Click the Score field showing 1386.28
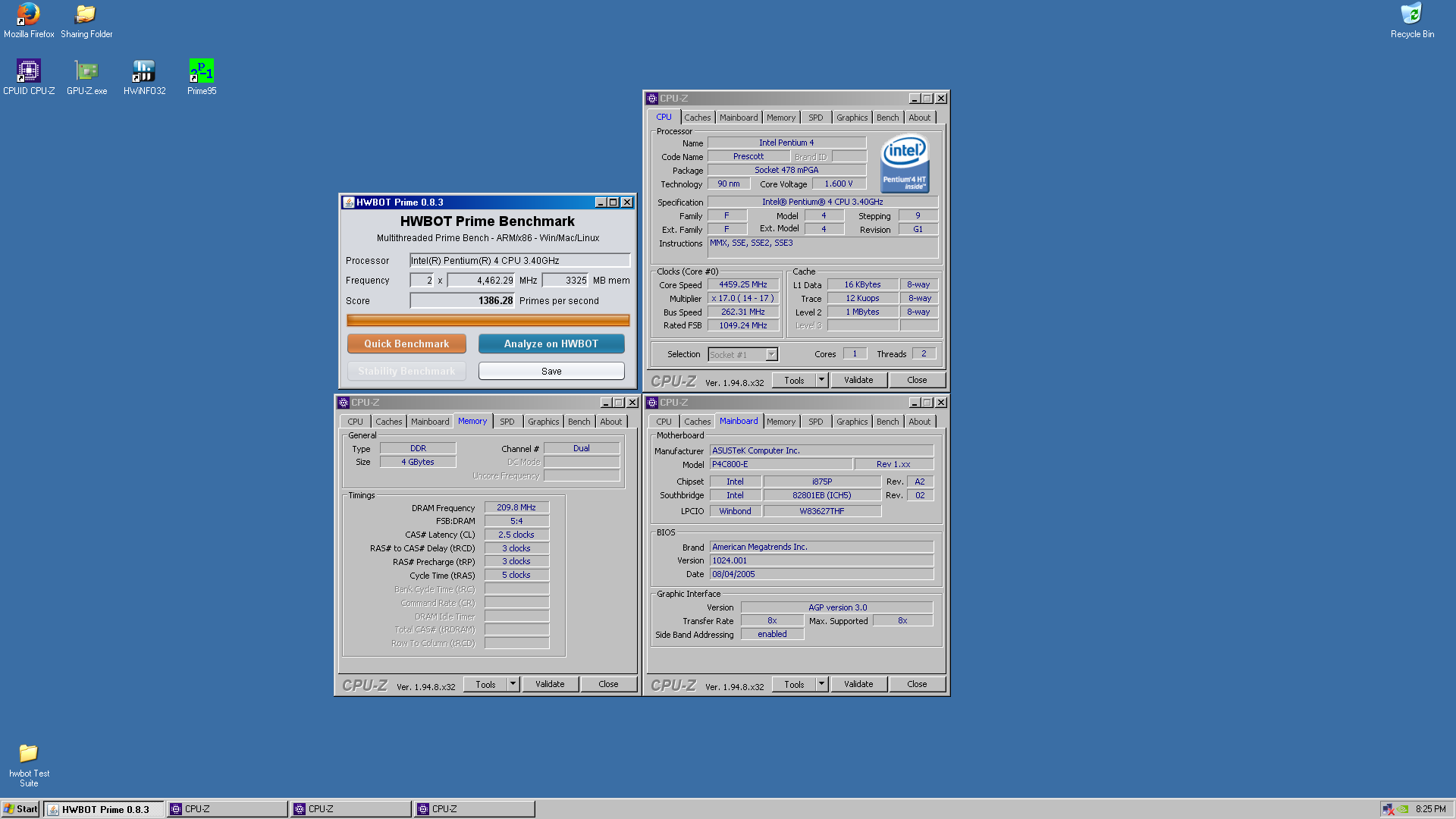This screenshot has width=1456, height=819. (x=462, y=300)
